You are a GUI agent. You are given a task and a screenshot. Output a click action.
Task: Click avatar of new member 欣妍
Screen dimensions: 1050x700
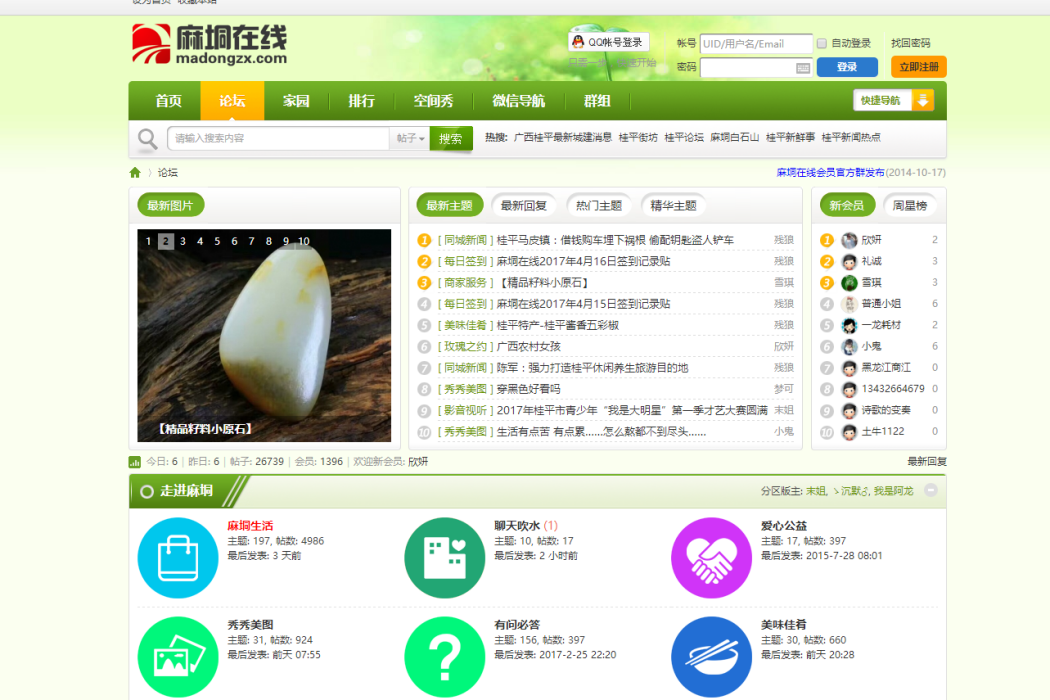[849, 240]
